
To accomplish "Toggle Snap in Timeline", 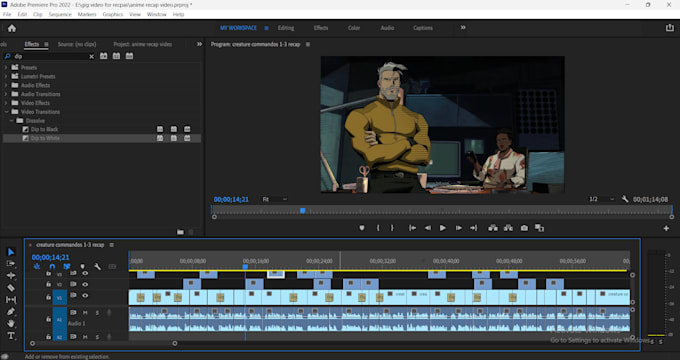I will pos(52,267).
